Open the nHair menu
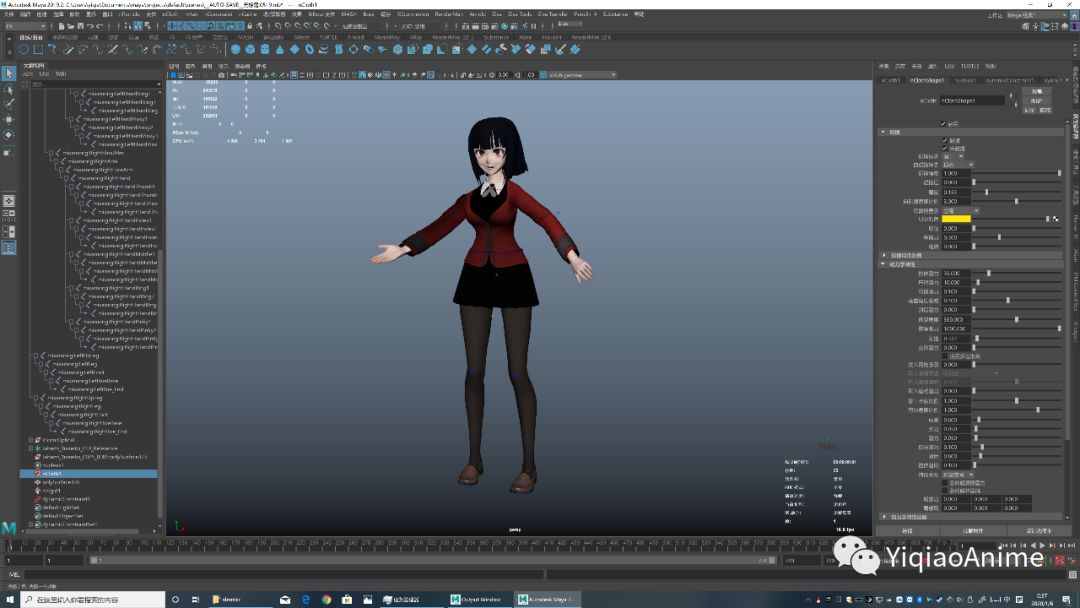Screen dimensions: 1080x608 (x=191, y=14)
